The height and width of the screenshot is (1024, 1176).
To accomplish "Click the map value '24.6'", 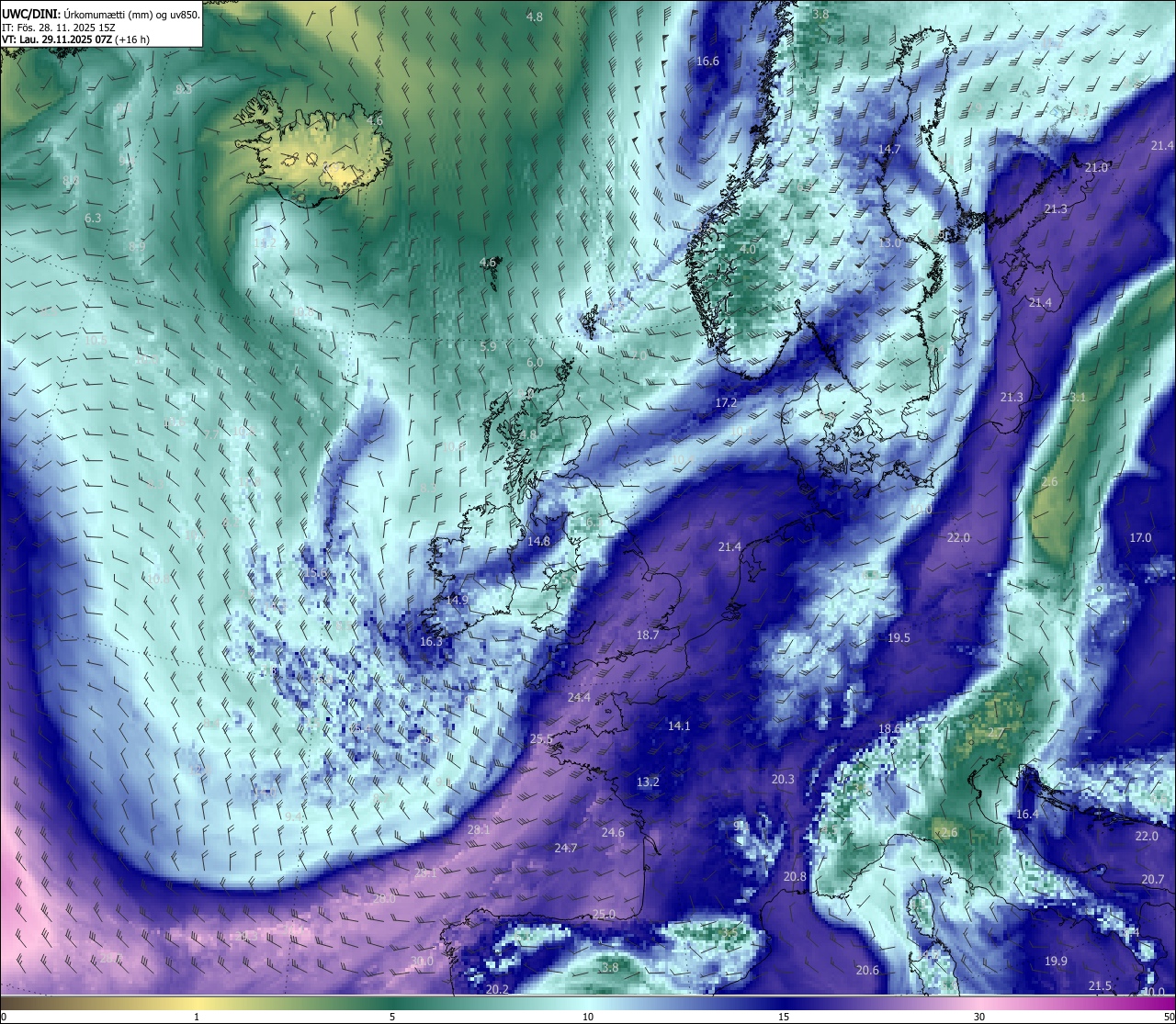I will coord(613,833).
